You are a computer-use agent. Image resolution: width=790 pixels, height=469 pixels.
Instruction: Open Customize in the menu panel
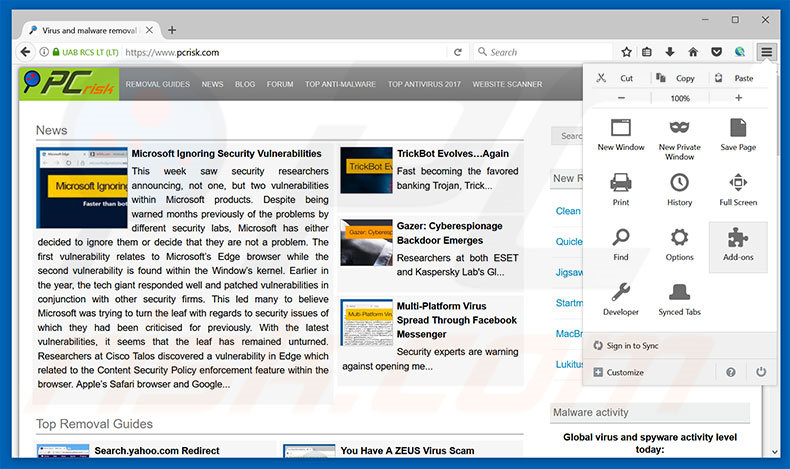pos(619,372)
